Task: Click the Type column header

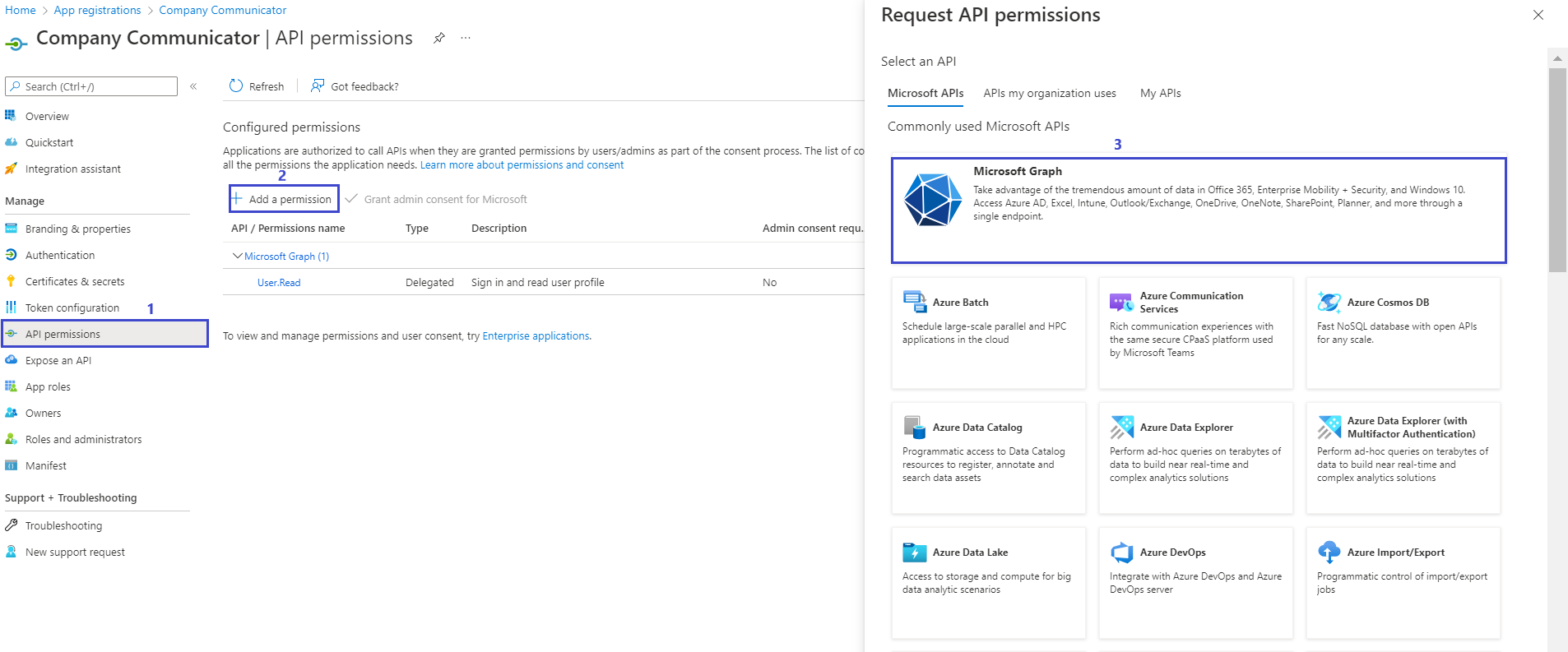Action: 417,228
